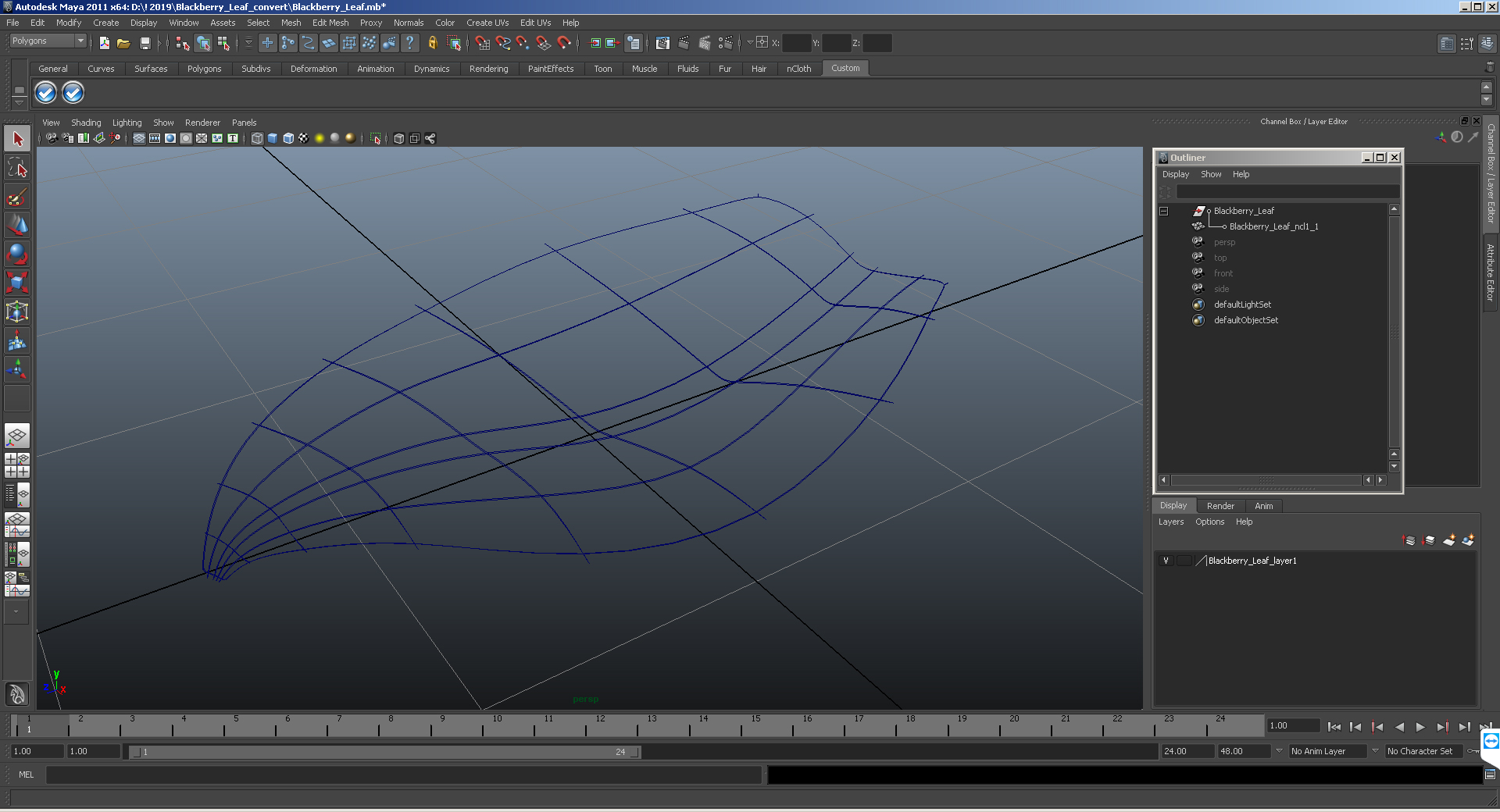This screenshot has width=1500, height=812.
Task: Select defaultLightSet in the Outliner
Action: (1242, 304)
